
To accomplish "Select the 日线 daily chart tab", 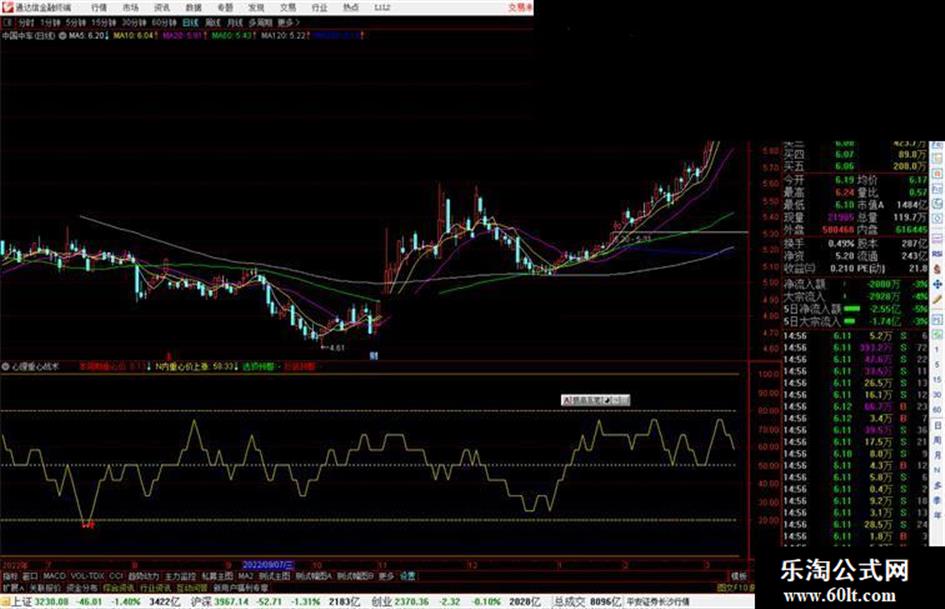I will click(190, 22).
